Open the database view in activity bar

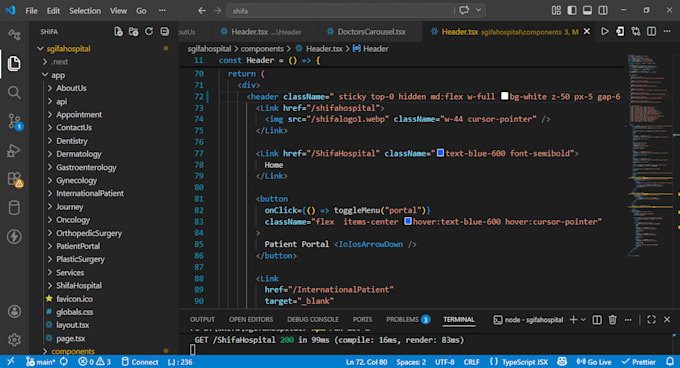pyautogui.click(x=14, y=208)
